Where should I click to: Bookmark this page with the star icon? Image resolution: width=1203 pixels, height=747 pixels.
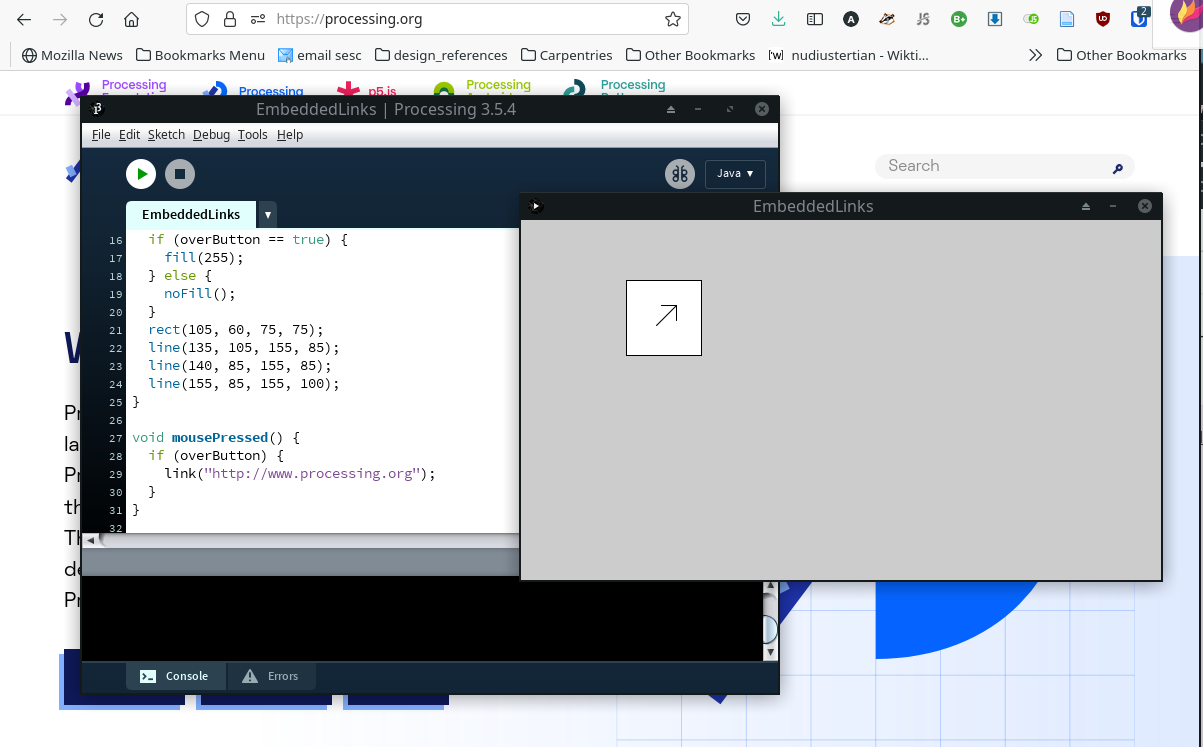pyautogui.click(x=673, y=19)
